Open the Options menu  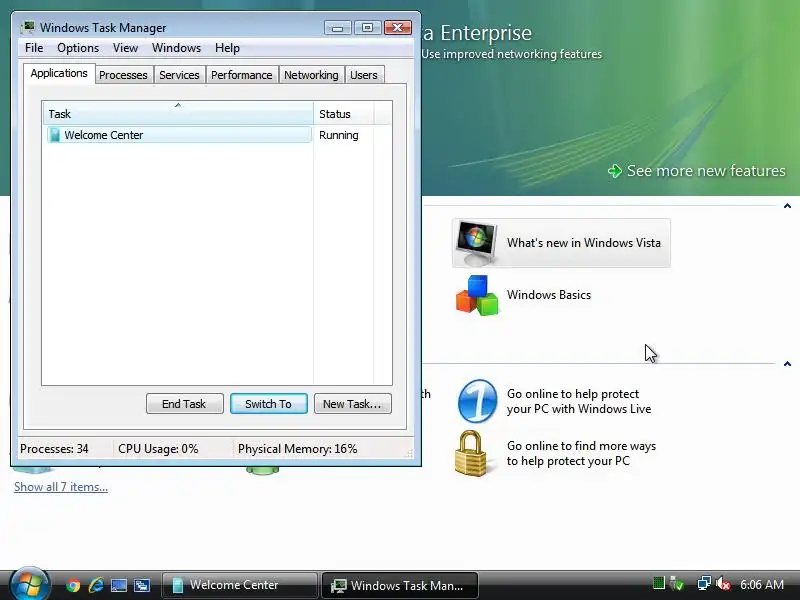(x=78, y=48)
